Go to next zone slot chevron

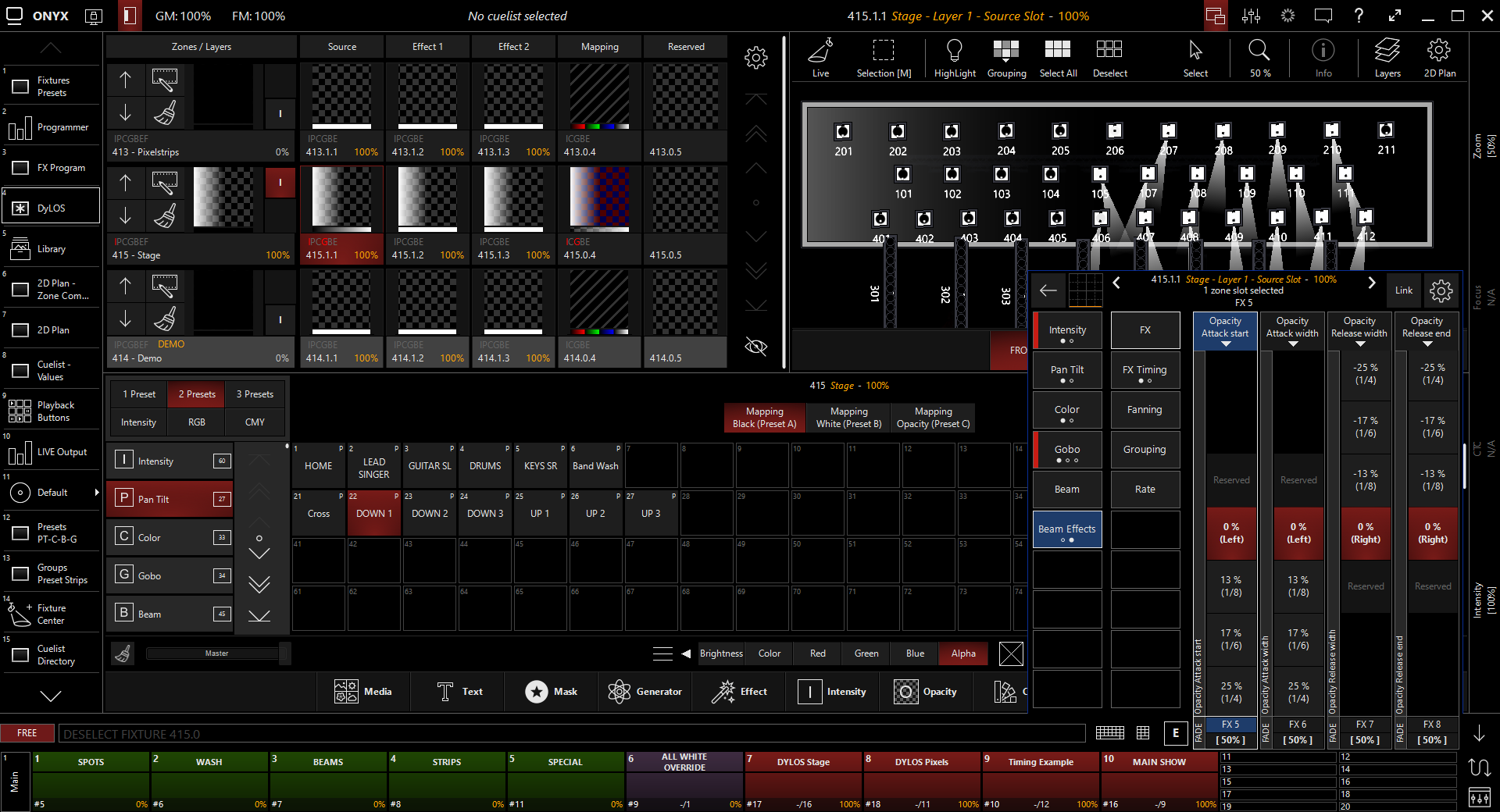point(1371,283)
